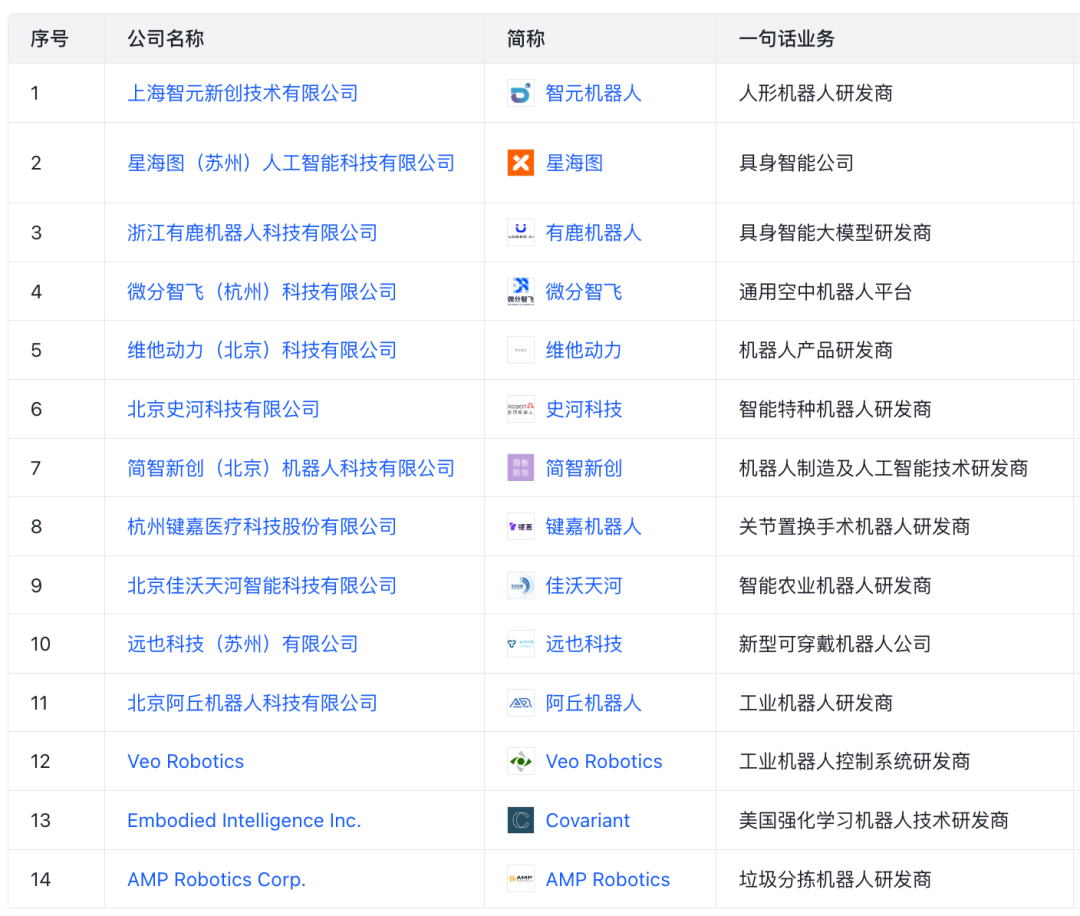The height and width of the screenshot is (916, 1080).
Task: Click the 微分智飞 short name link
Action: 583,291
